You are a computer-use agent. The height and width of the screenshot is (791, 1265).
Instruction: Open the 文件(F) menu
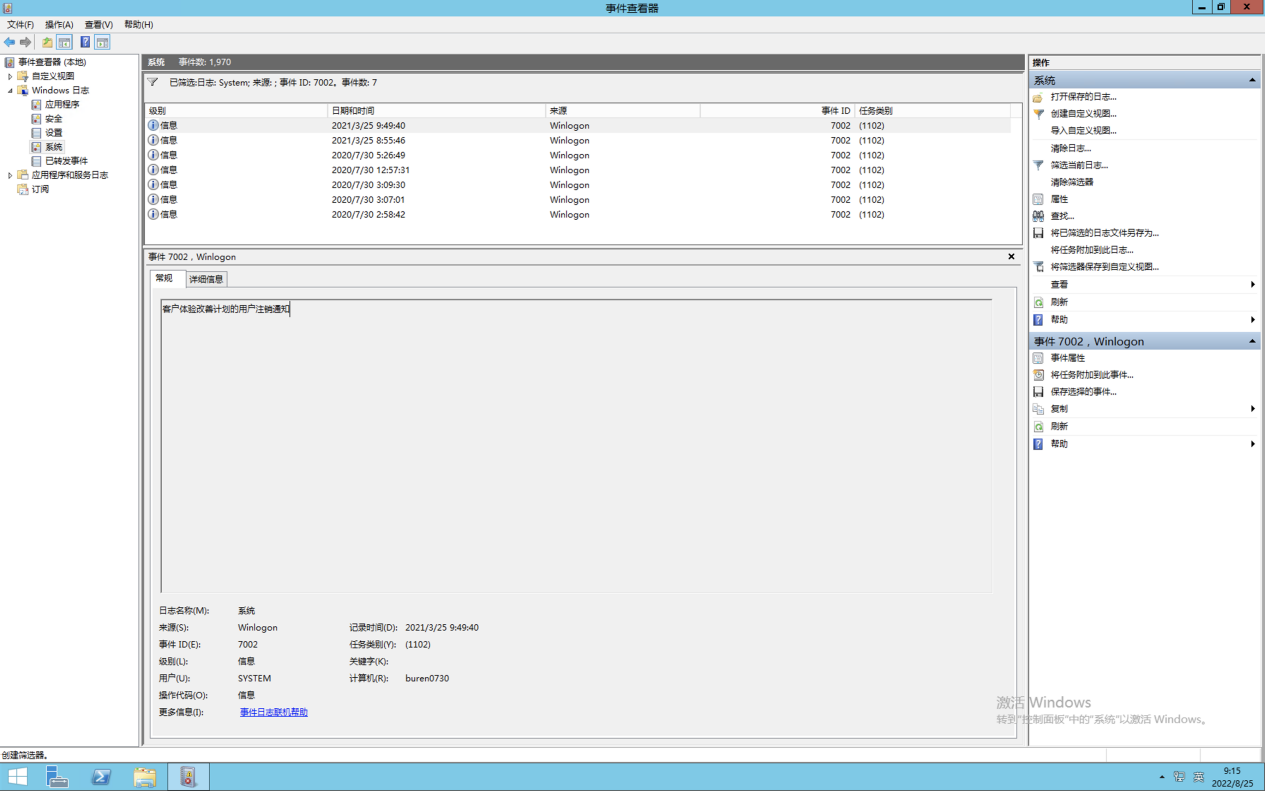[20, 24]
